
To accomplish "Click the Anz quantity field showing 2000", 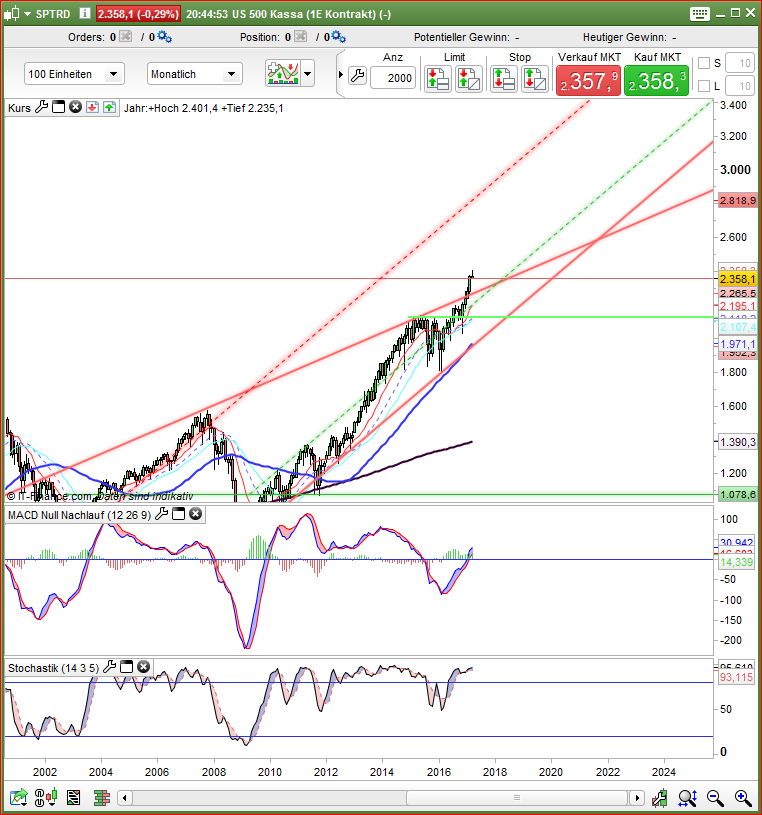I will (393, 78).
